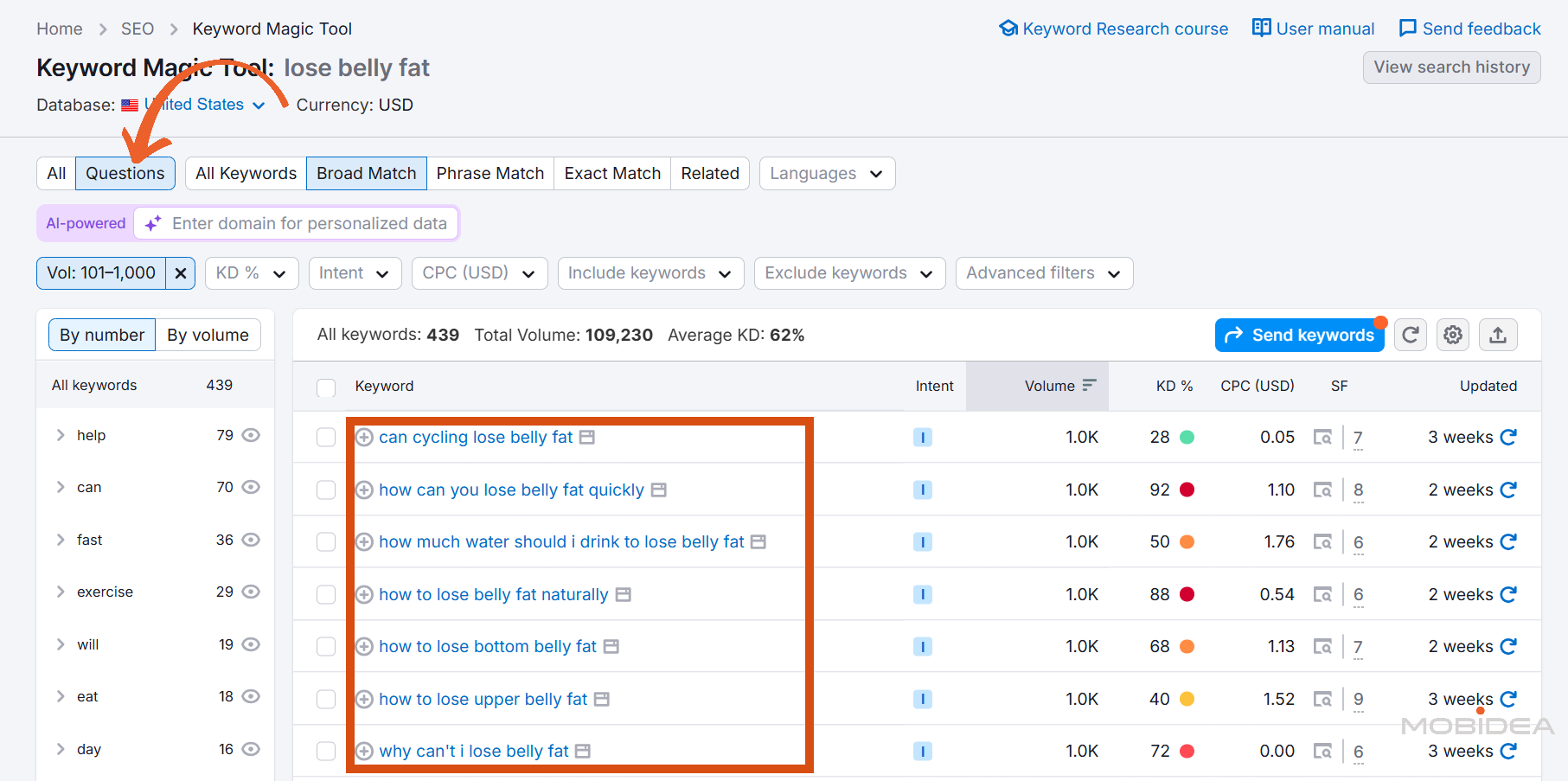Add 'why can't i lose belly fat' plus icon

[x=365, y=752]
